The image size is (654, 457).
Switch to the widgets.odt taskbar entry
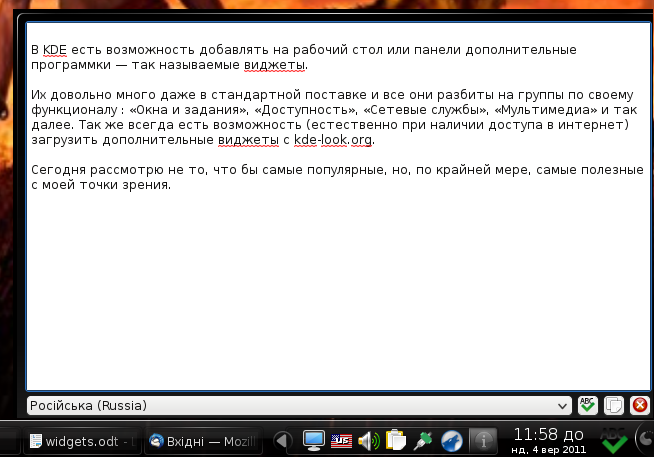click(x=82, y=441)
